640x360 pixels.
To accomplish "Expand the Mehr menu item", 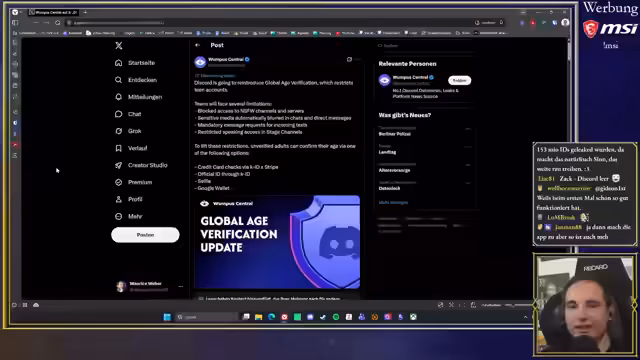I will tap(129, 216).
